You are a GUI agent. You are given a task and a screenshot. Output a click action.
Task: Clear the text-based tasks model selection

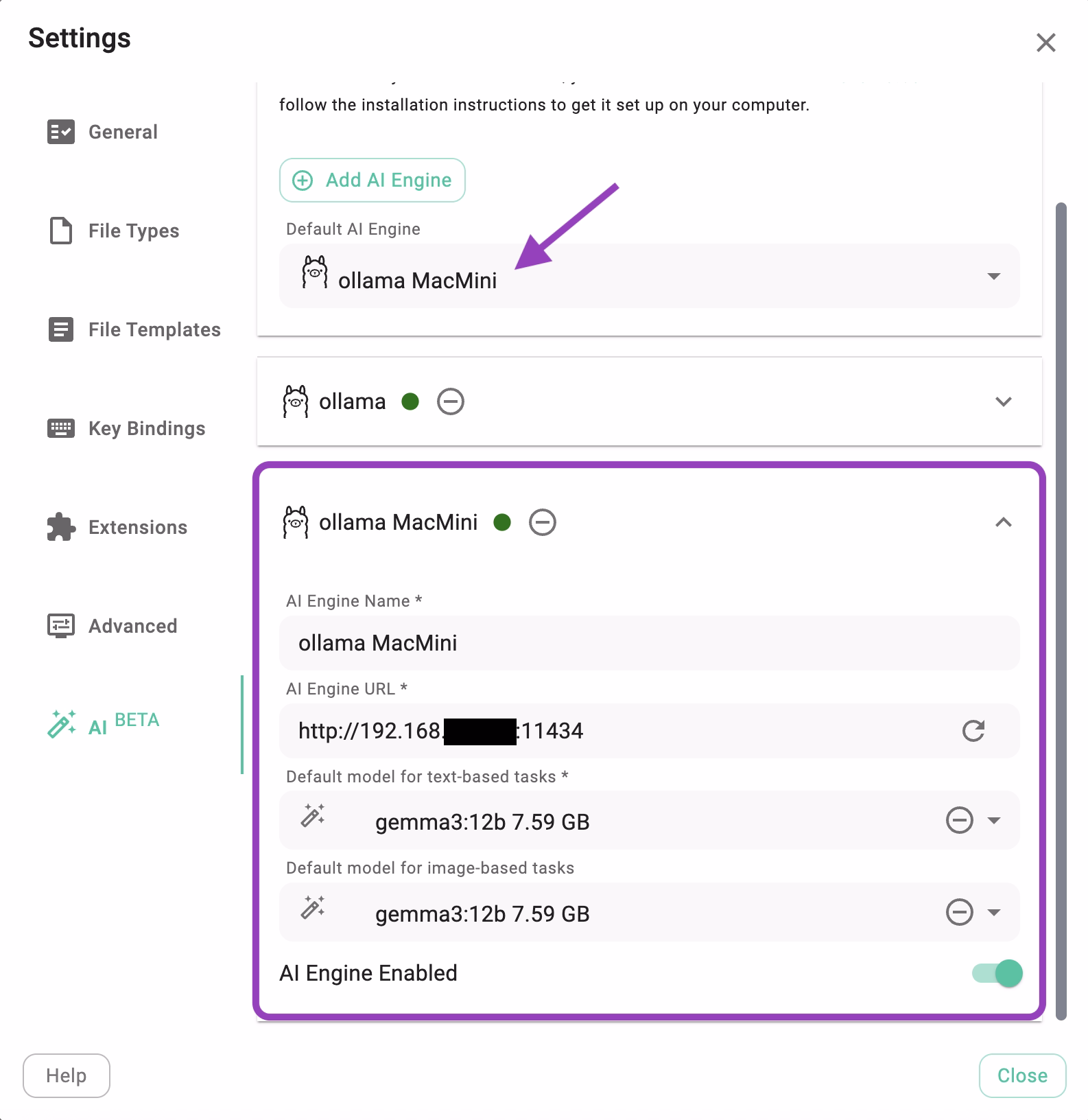[960, 820]
